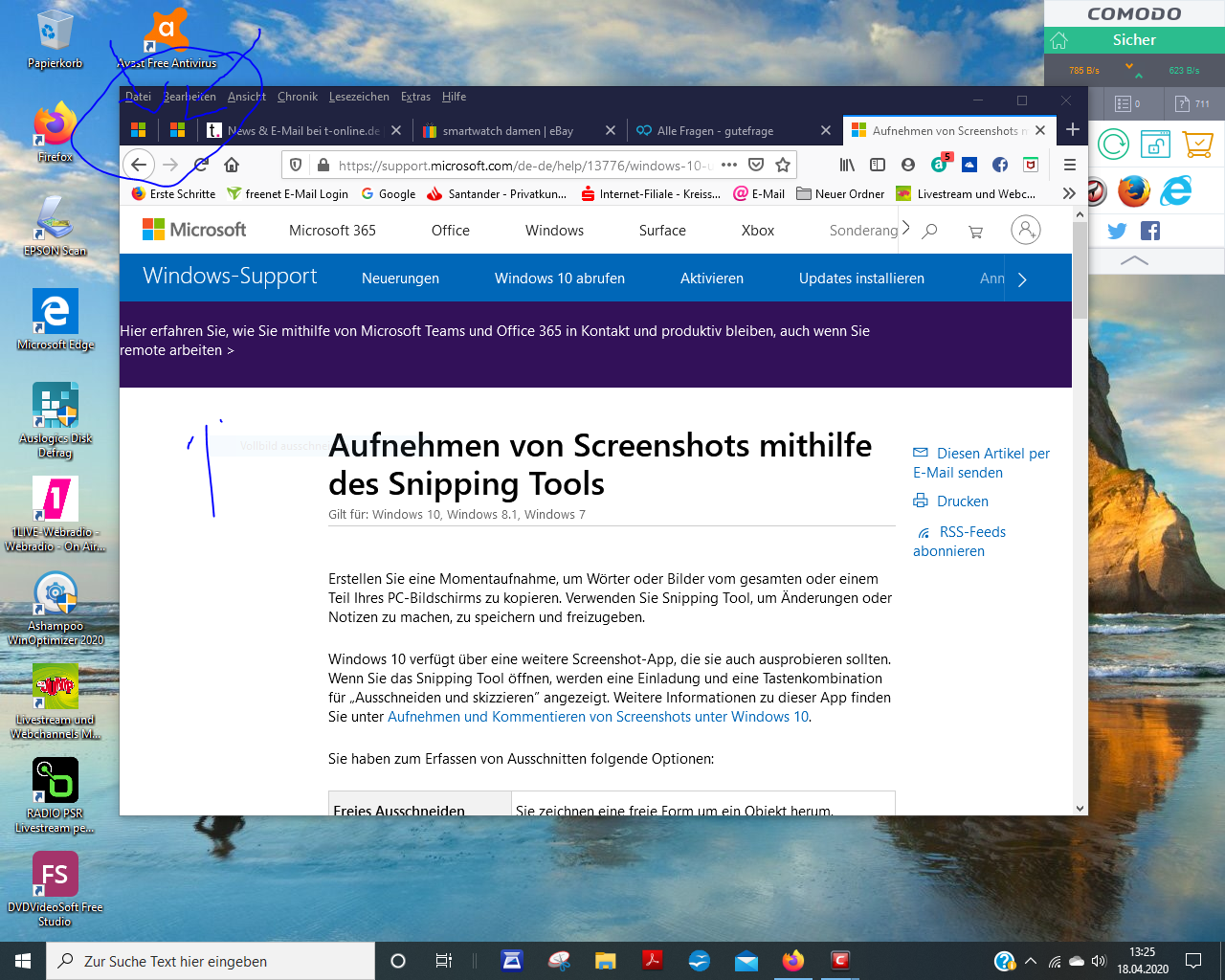The height and width of the screenshot is (980, 1225).
Task: Close the smartwatch damen eBay tab
Action: [x=611, y=130]
